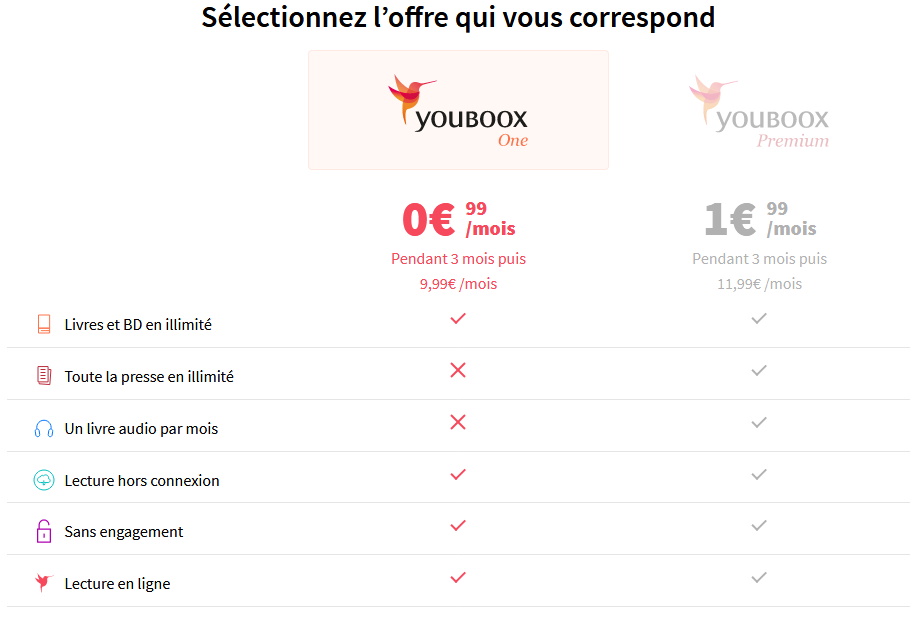Viewport: 915px width, 638px height.
Task: Click the 1€99 /mois Premium price
Action: click(760, 219)
